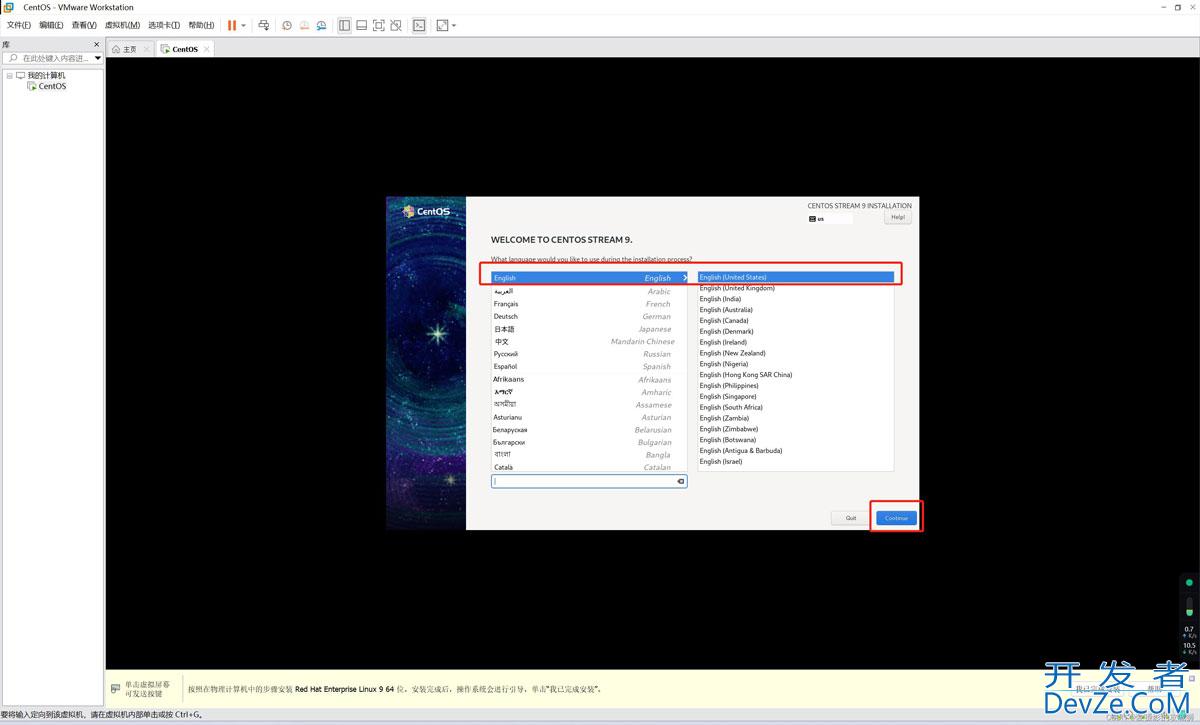Open the dropdown arrow beside the Stretch icon

pyautogui.click(x=454, y=25)
